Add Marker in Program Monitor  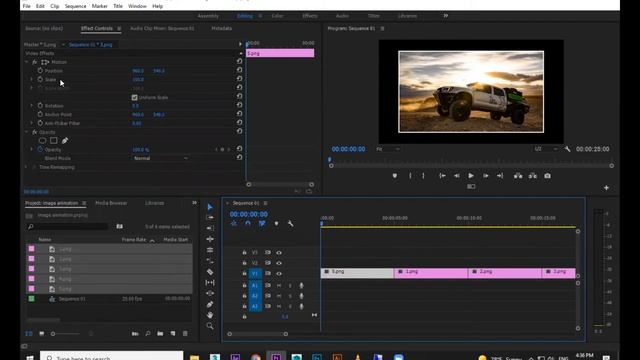[395, 176]
